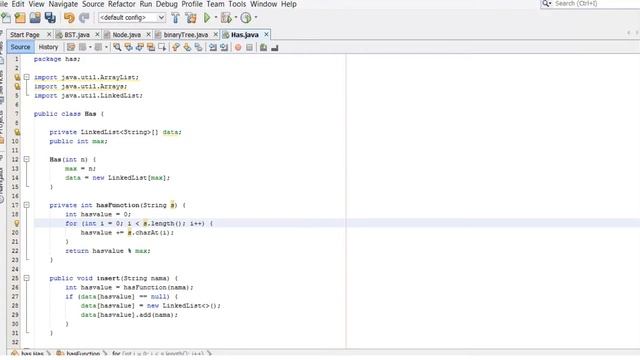The width and height of the screenshot is (640, 360).
Task: Click the 'data[hasvalue].add(nama);' line
Action: click(129, 315)
